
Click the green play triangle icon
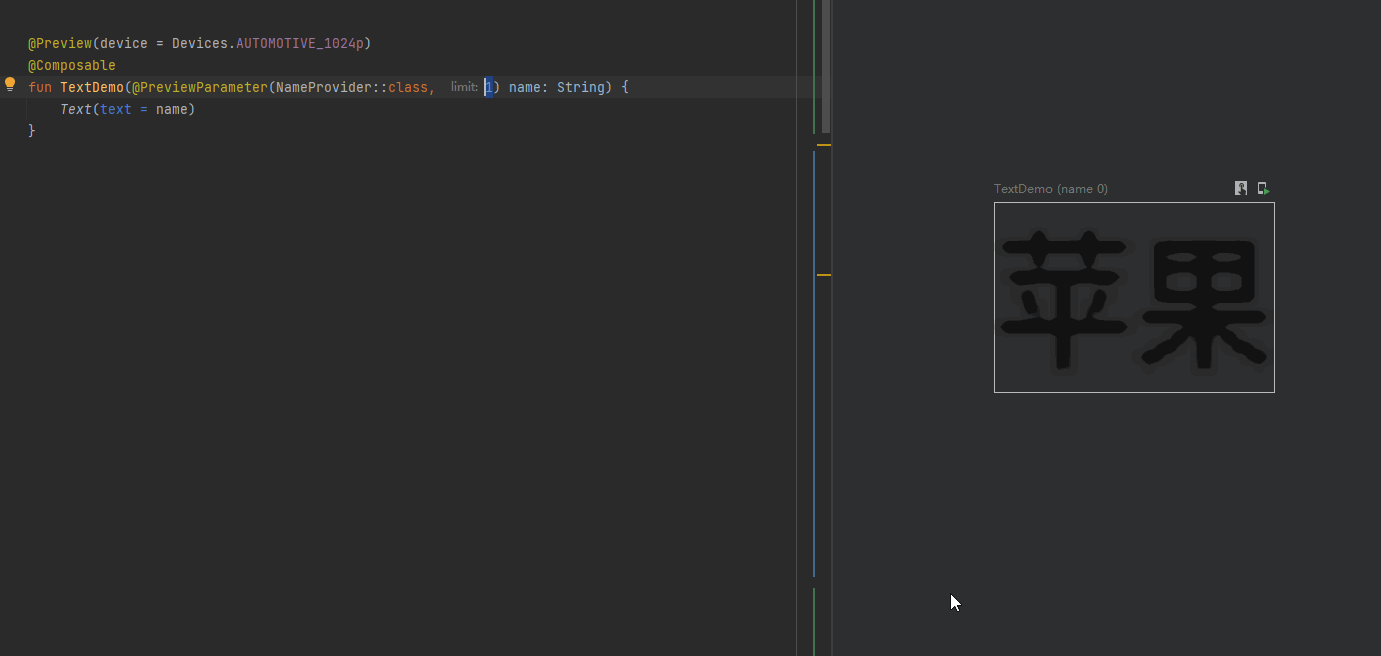coord(1265,190)
